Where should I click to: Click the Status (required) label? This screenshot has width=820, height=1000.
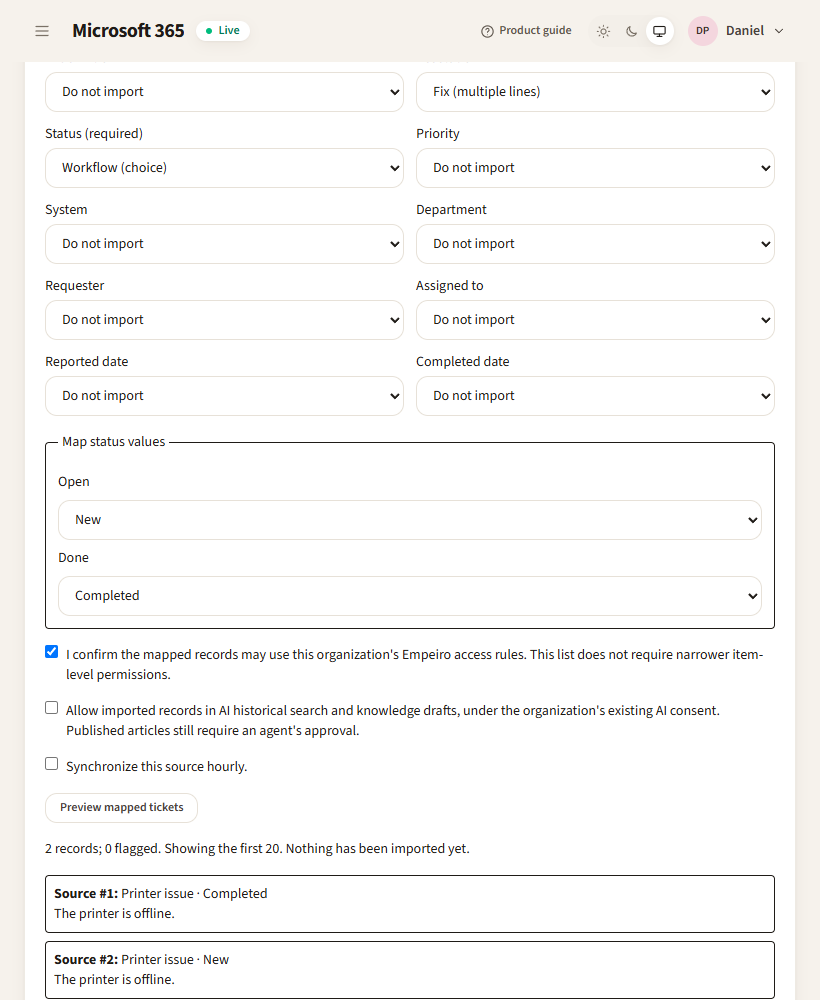(94, 133)
